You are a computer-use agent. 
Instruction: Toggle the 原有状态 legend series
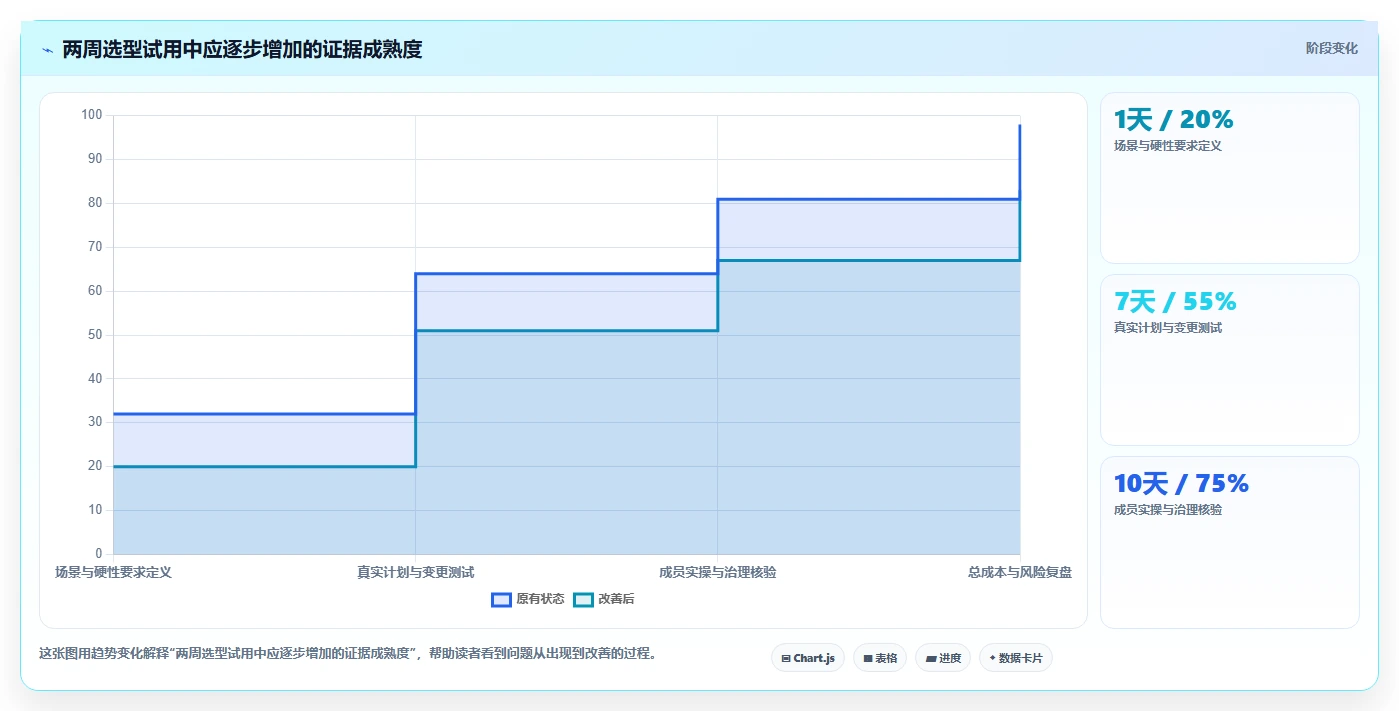[x=528, y=599]
